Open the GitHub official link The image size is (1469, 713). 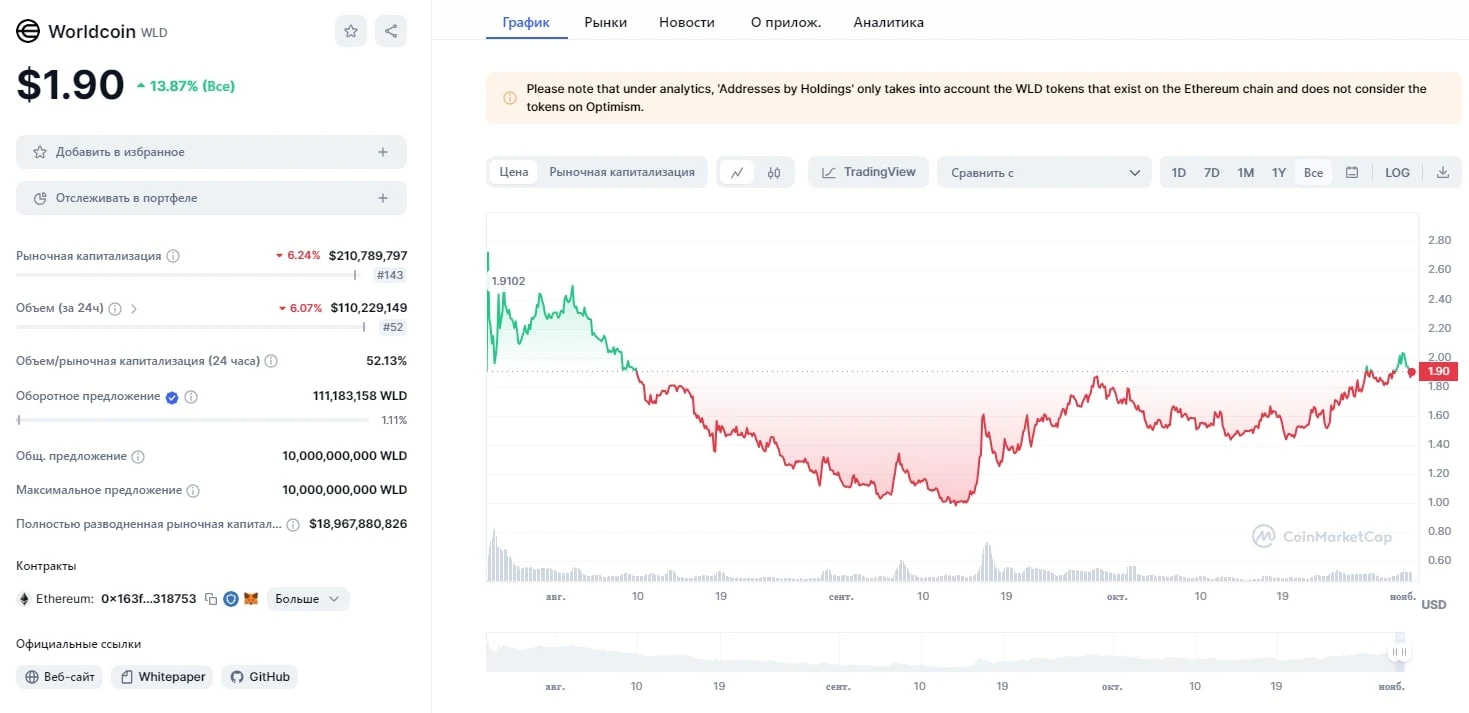(x=260, y=677)
